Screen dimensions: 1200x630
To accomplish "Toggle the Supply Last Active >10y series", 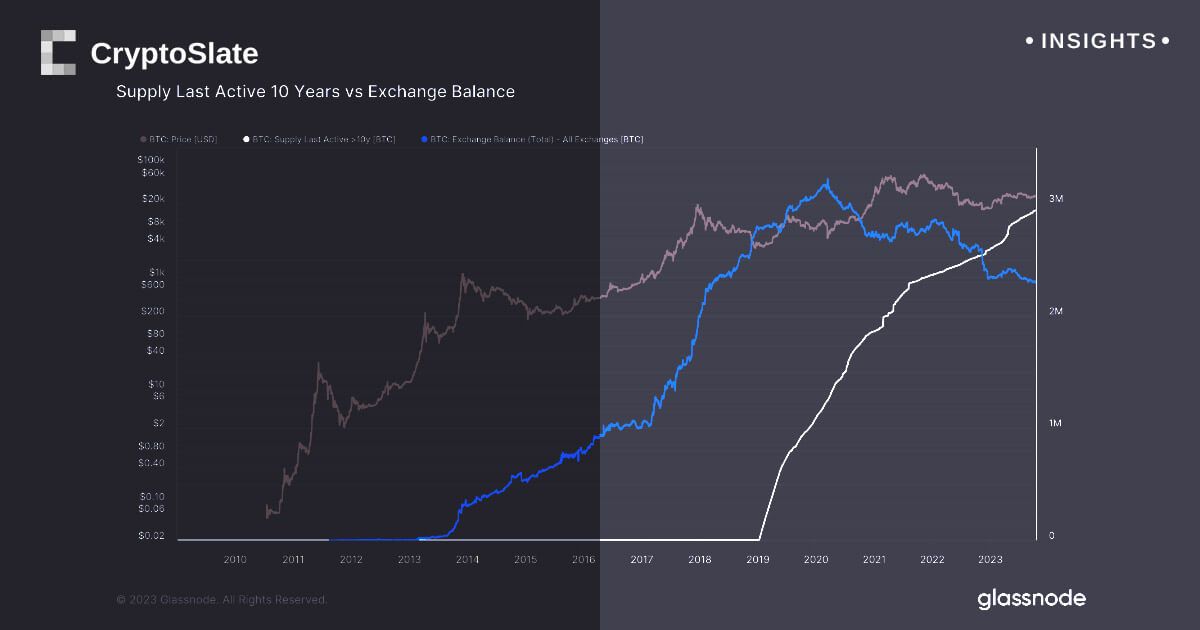I will pos(323,140).
